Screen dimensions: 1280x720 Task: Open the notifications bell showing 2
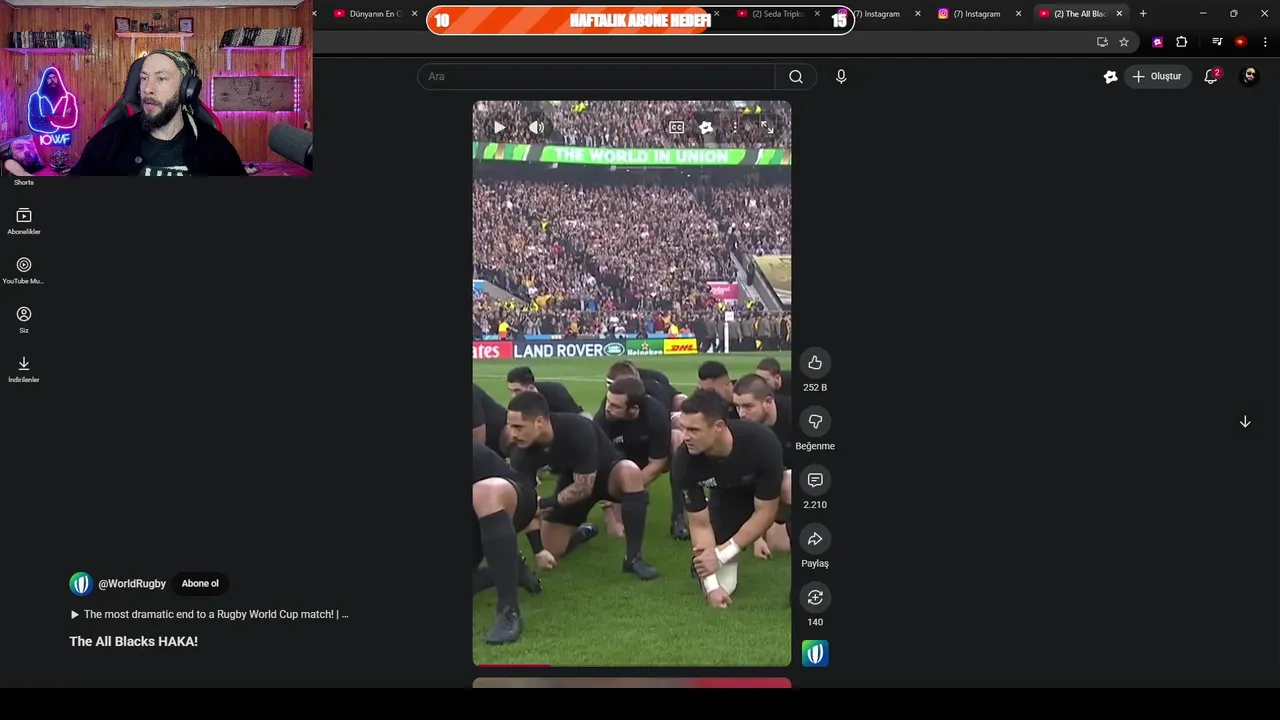[x=1211, y=76]
